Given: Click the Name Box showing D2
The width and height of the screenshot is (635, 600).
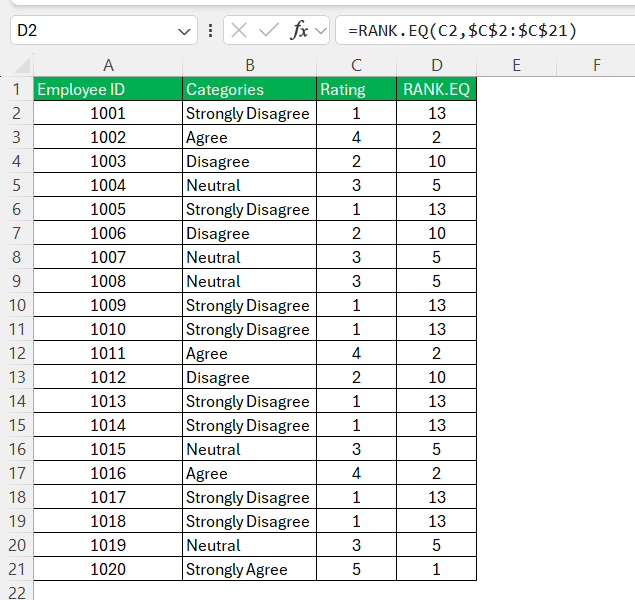Looking at the screenshot, I should (x=104, y=30).
